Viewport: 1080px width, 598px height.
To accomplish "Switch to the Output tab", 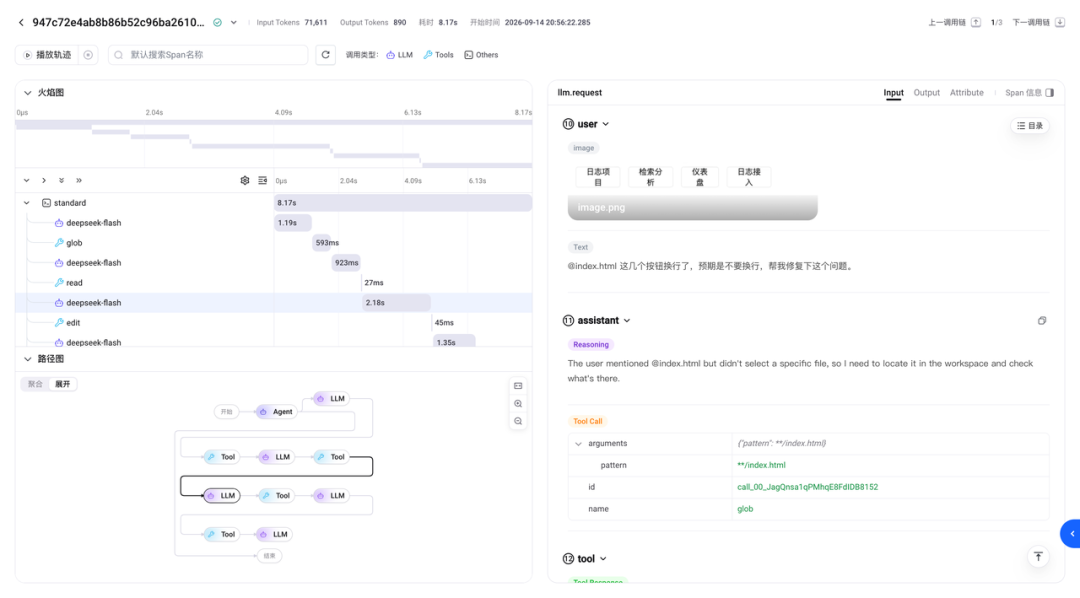I will click(926, 92).
